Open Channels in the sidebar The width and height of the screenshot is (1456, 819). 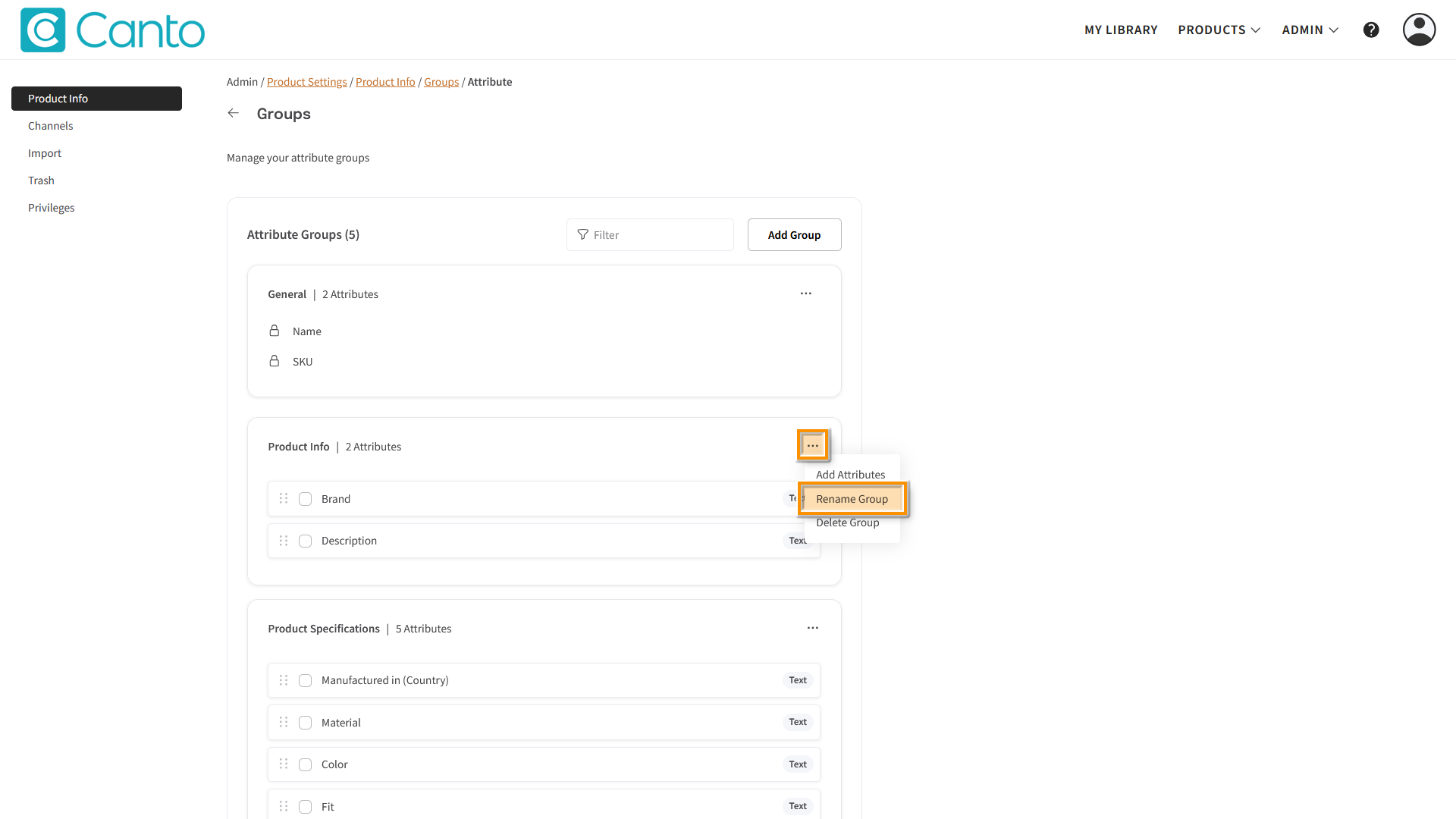50,126
